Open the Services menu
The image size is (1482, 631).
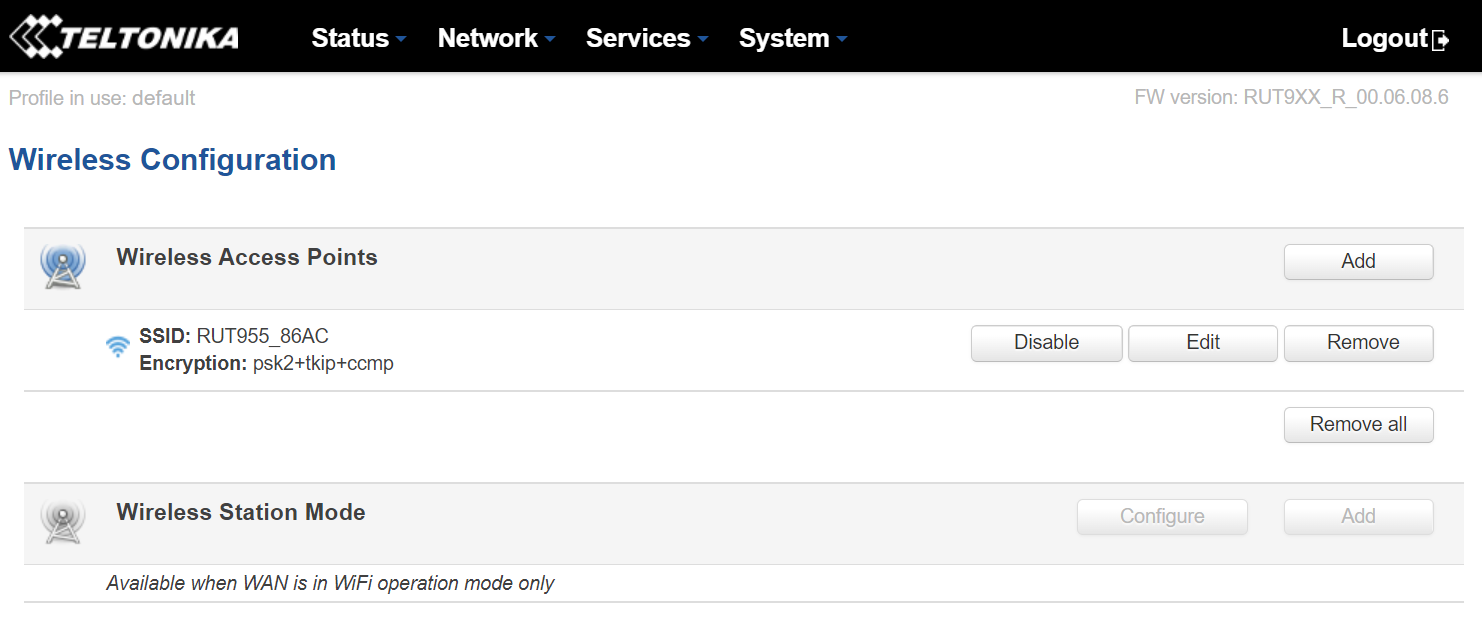[647, 38]
